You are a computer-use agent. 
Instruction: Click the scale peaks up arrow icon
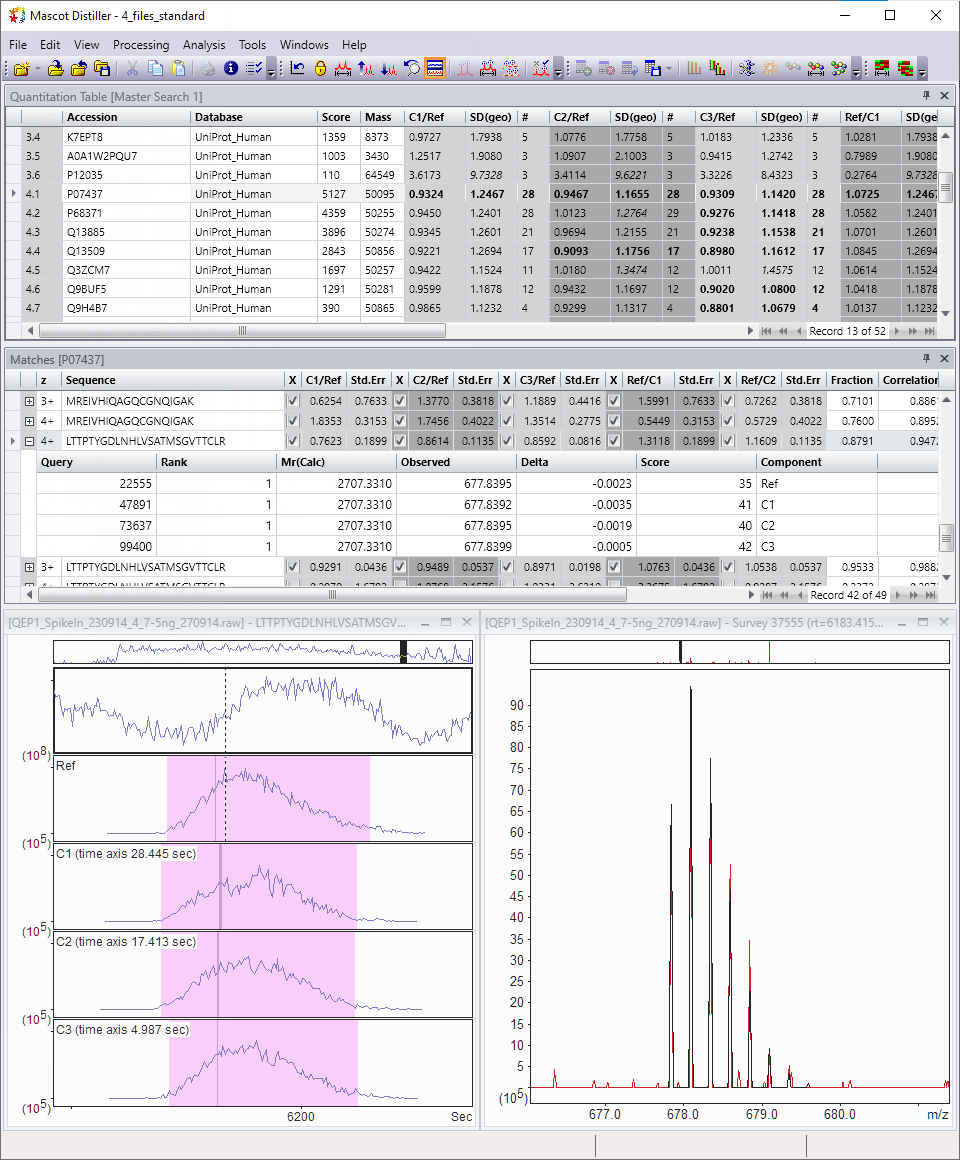(366, 69)
